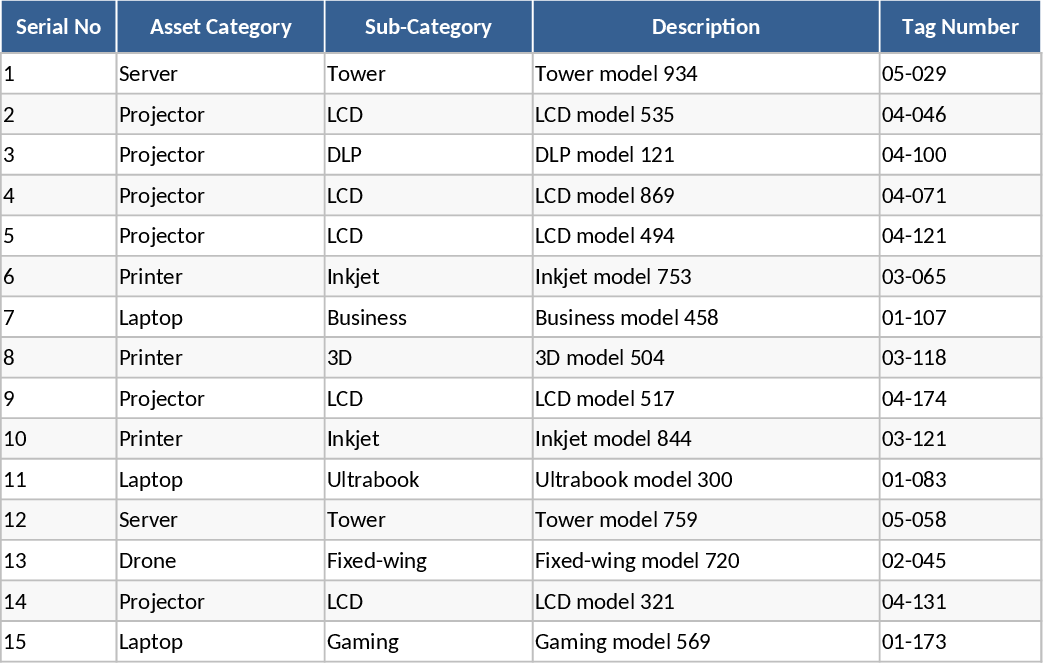Click tag number 04-131 cell
Image resolution: width=1043 pixels, height=663 pixels.
click(914, 602)
